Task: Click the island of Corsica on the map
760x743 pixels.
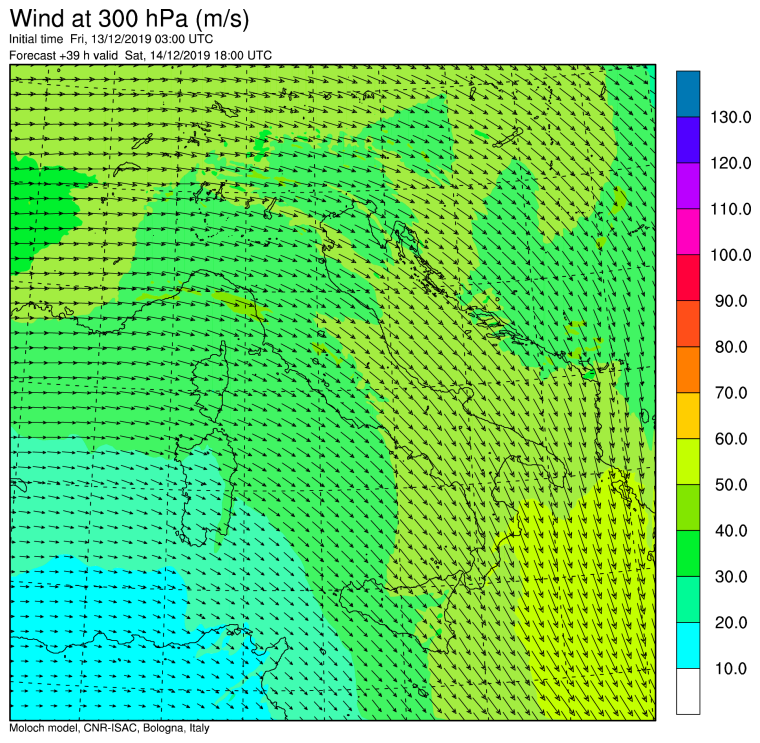Action: tap(211, 383)
